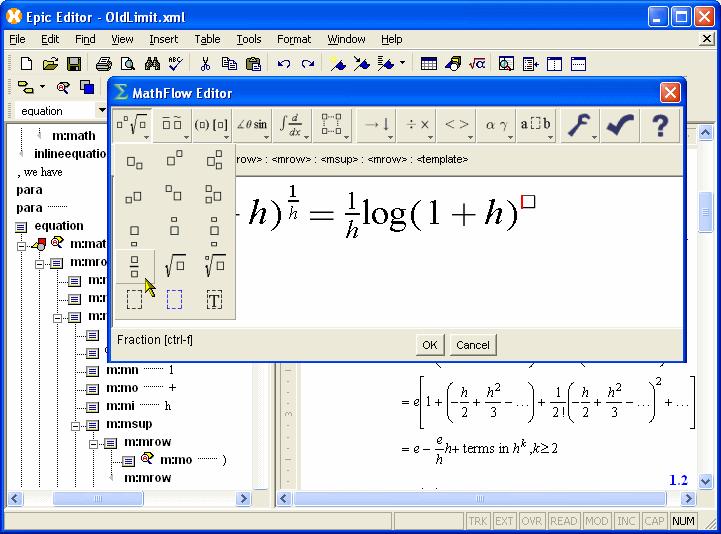Open the equation element combo box
The image size is (721, 534).
pos(101,110)
